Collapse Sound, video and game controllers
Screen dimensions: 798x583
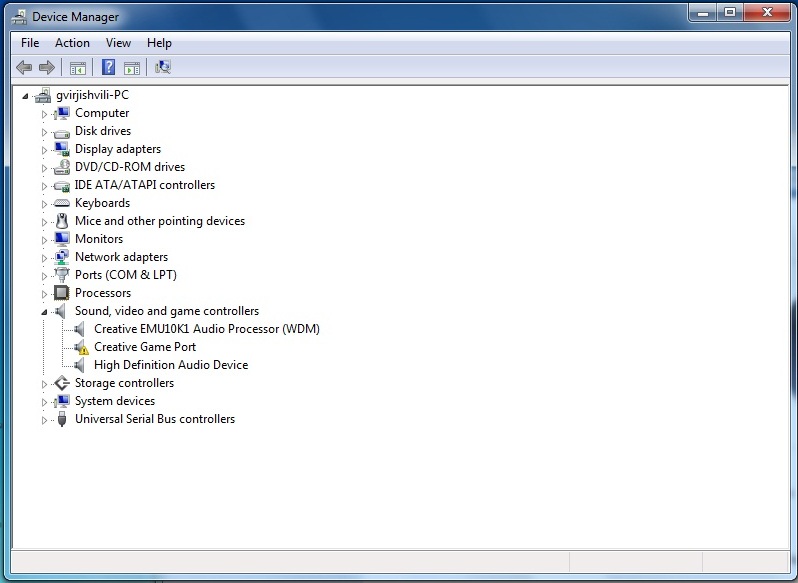[44, 311]
